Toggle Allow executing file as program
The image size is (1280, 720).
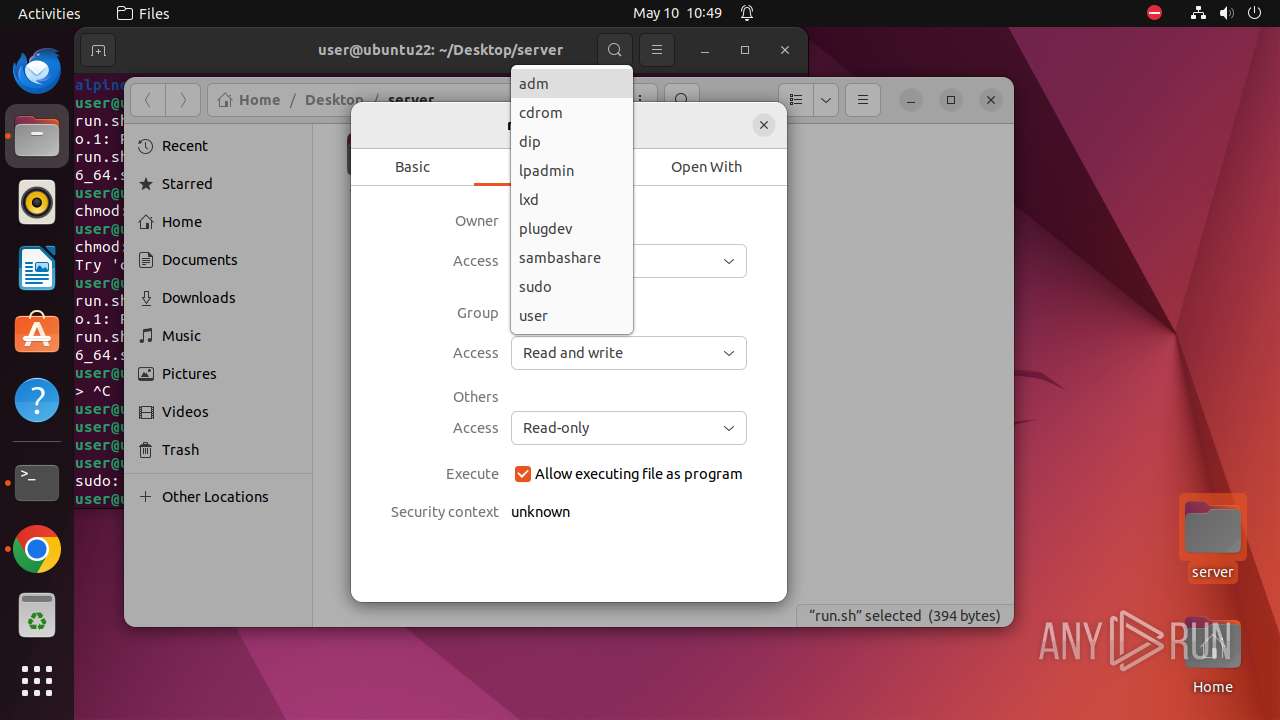tap(522, 474)
